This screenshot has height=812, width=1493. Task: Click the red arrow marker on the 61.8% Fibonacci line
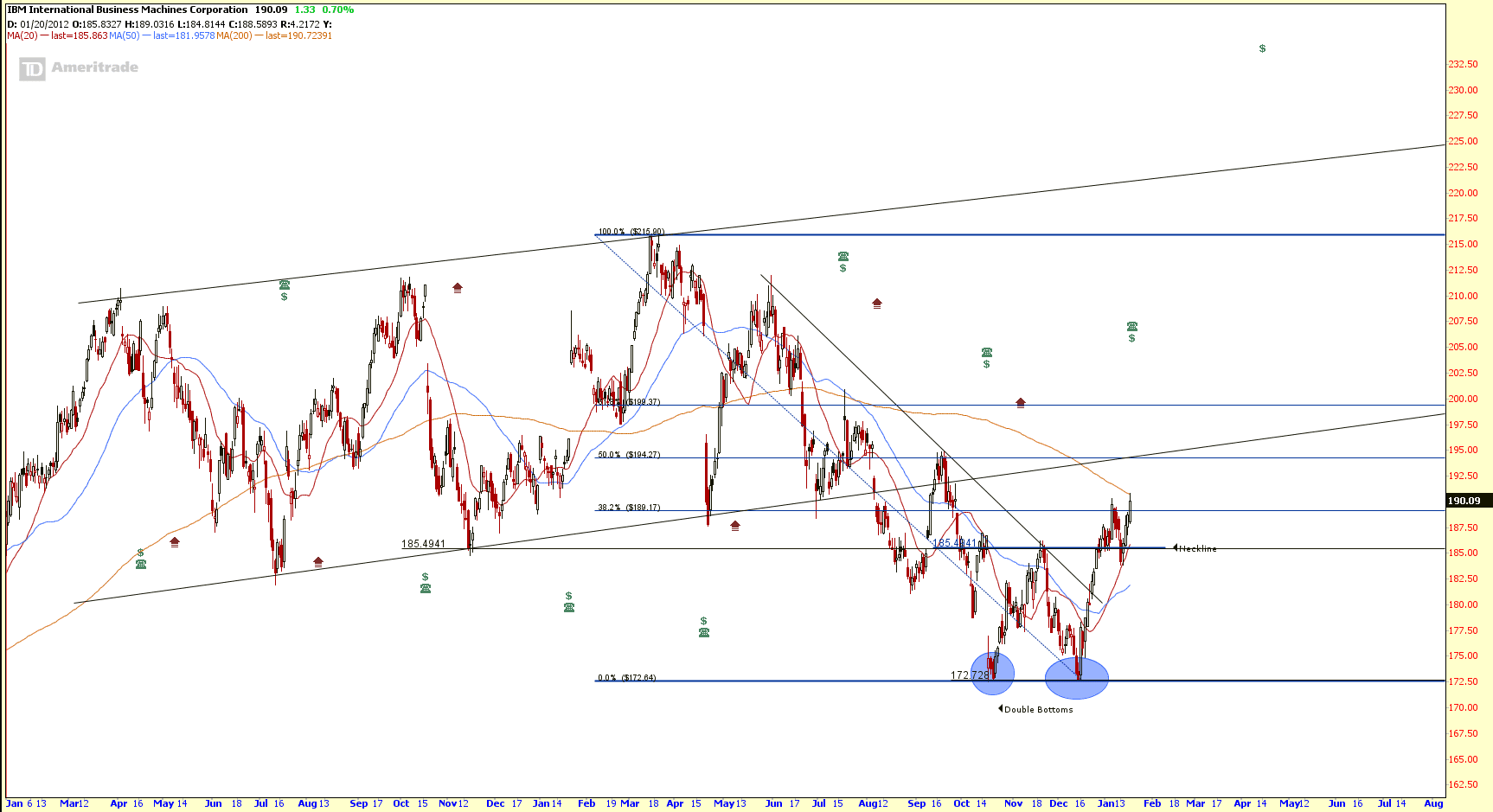(1021, 402)
